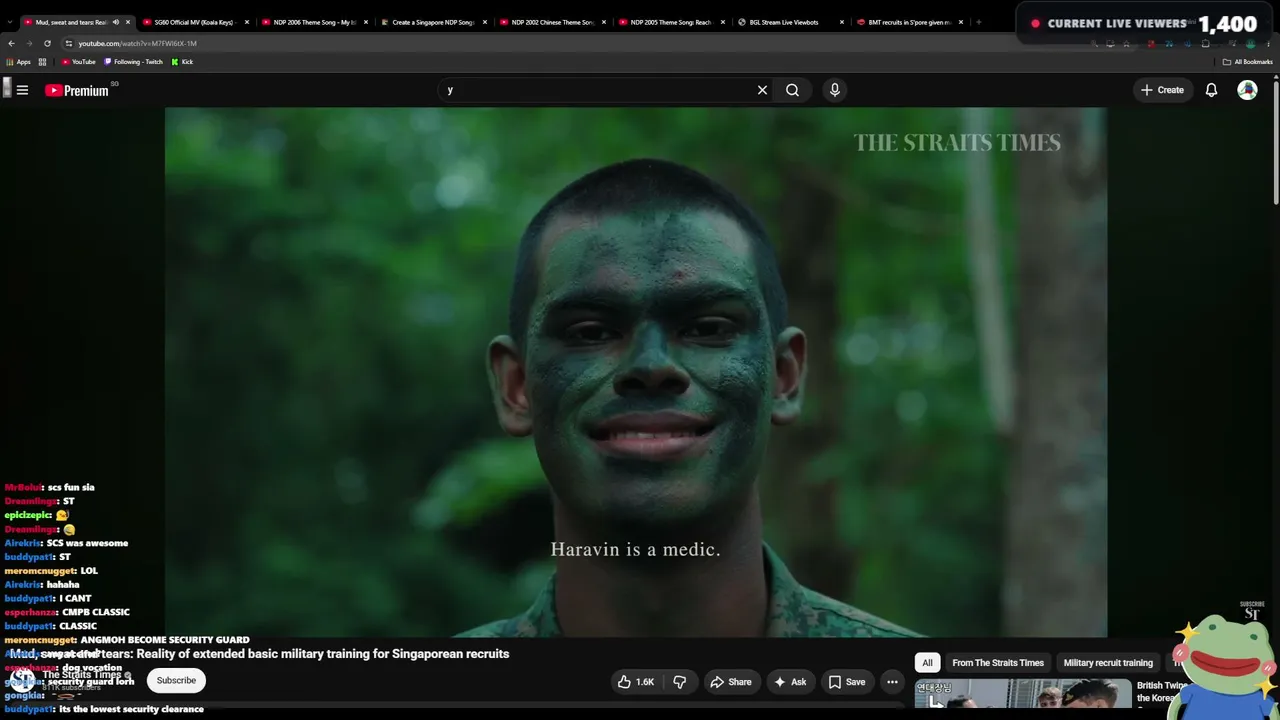Open more actions (three dots) menu
1280x720 pixels.
tap(892, 682)
